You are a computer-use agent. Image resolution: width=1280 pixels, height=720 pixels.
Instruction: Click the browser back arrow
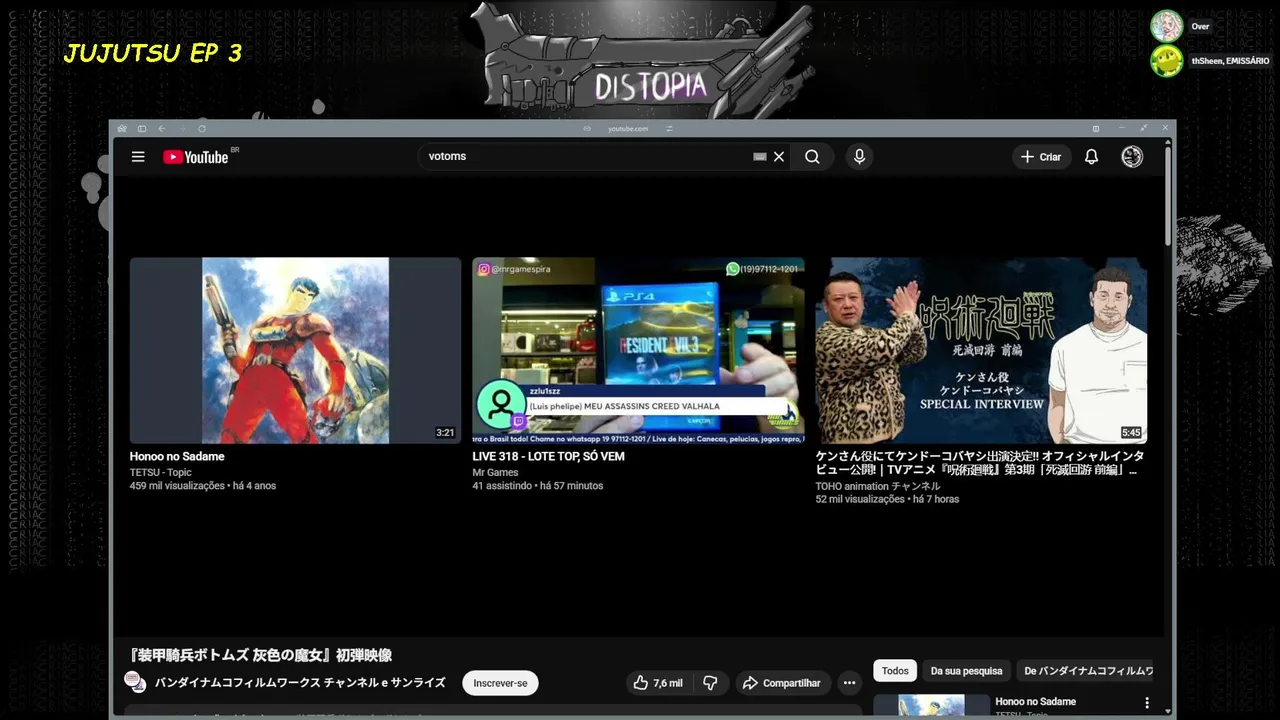click(x=162, y=129)
